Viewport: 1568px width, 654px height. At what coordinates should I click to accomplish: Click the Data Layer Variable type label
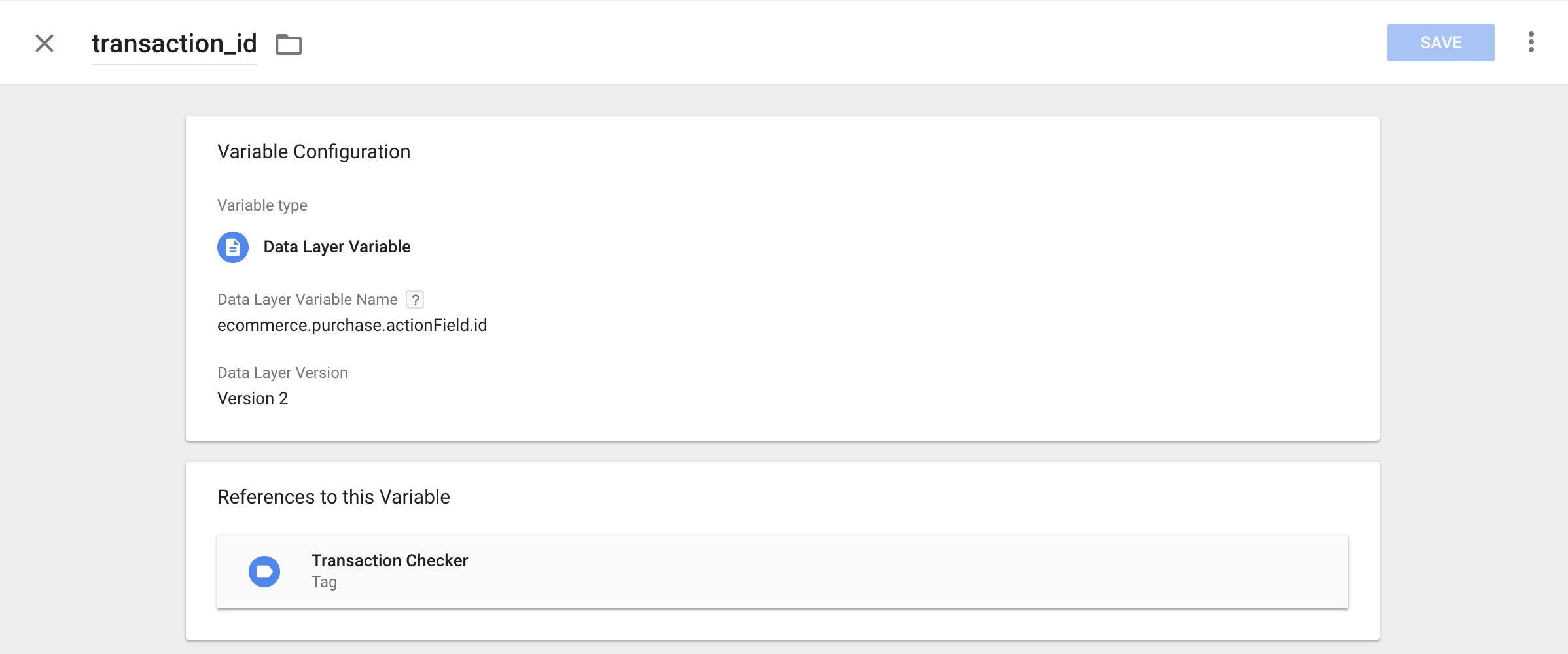point(337,247)
